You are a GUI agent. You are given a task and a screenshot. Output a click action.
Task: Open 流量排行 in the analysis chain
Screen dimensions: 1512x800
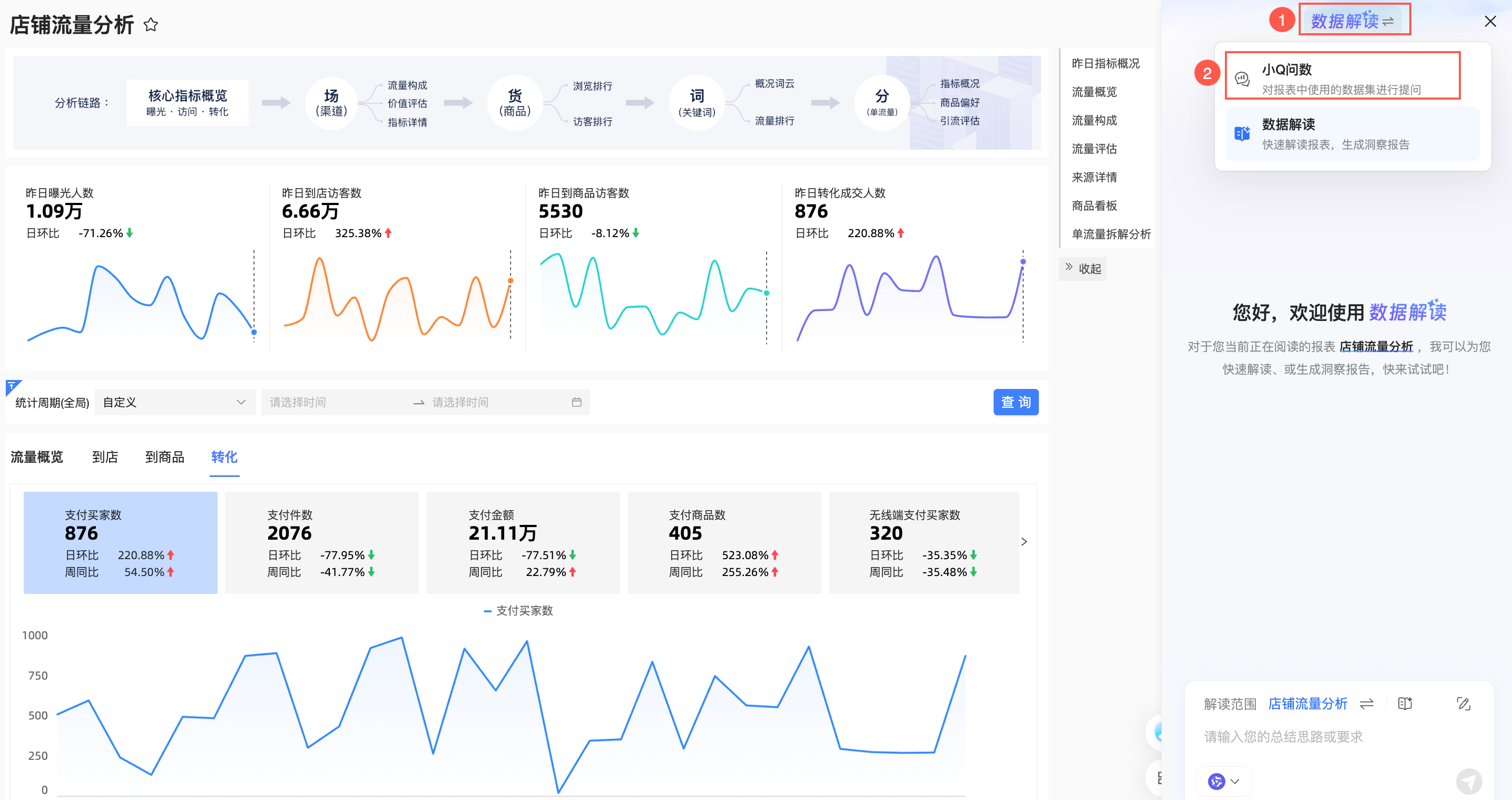pyautogui.click(x=774, y=120)
